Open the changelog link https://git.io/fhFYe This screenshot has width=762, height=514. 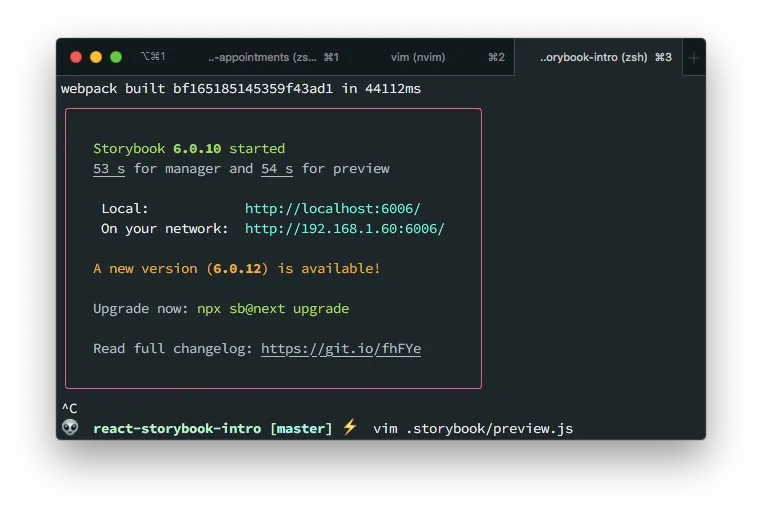click(x=341, y=349)
